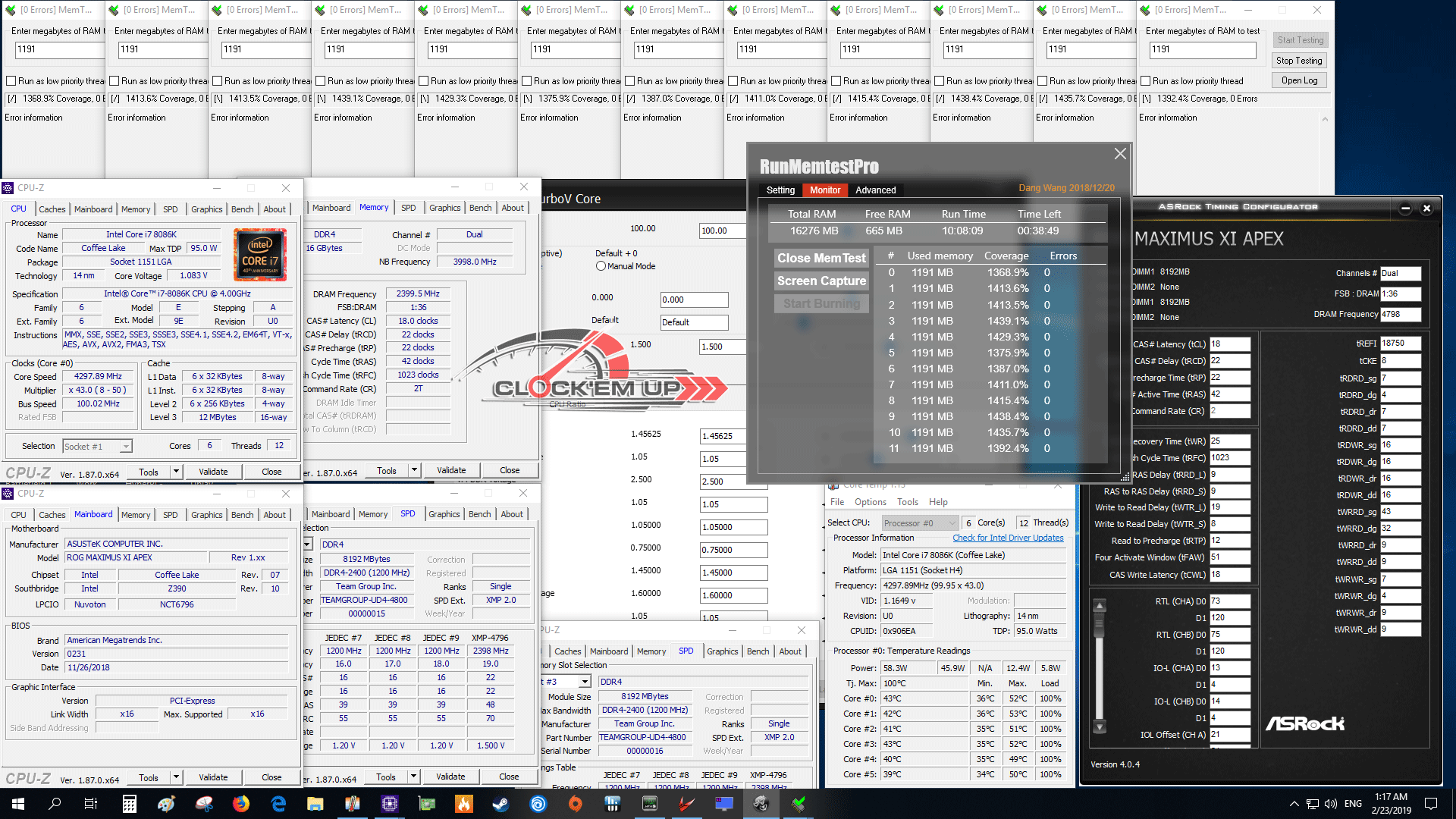Screen dimensions: 1456x819
Task: Open Microsoft Edge from the taskbar
Action: click(278, 804)
